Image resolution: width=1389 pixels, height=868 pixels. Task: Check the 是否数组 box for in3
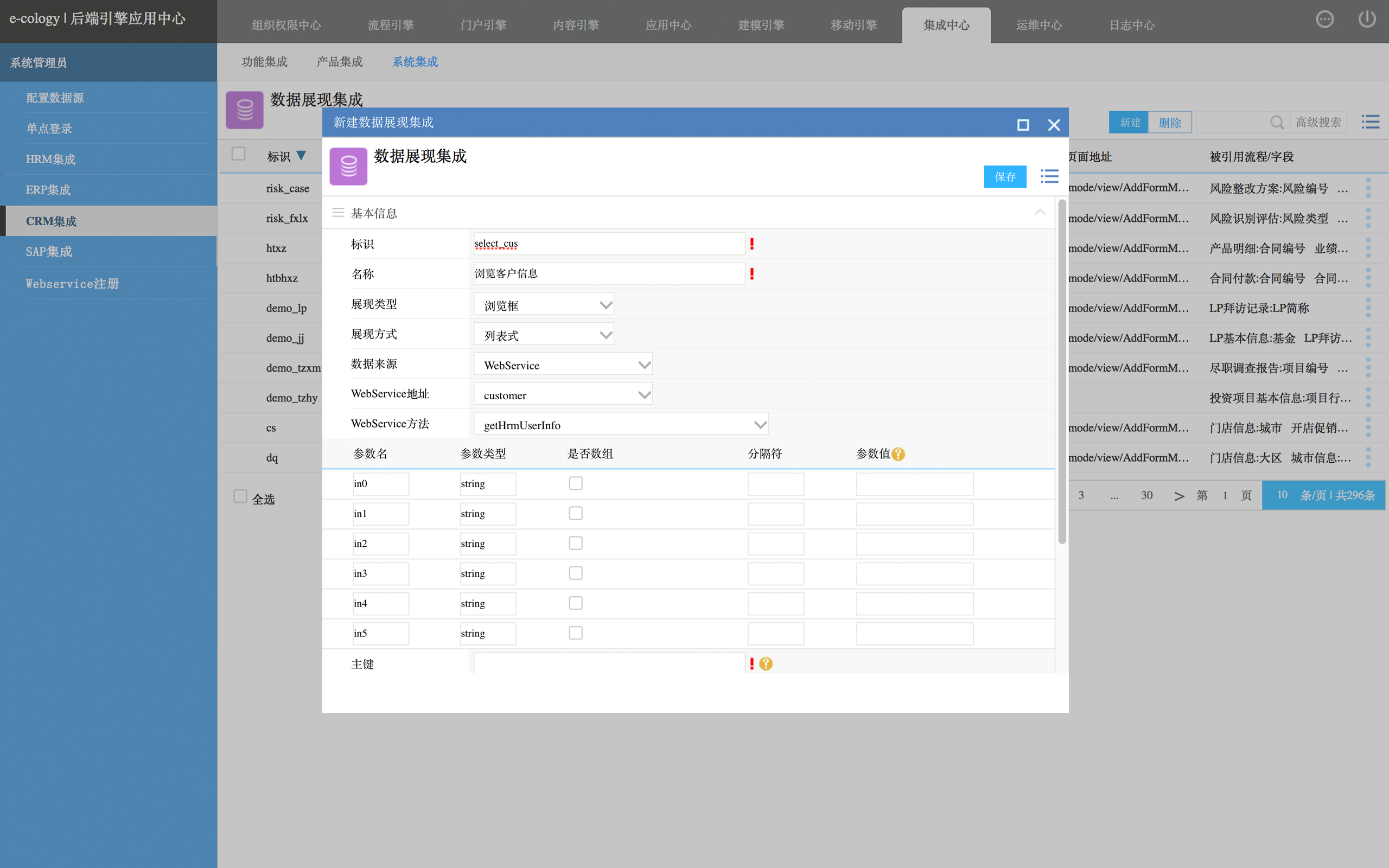(x=575, y=573)
